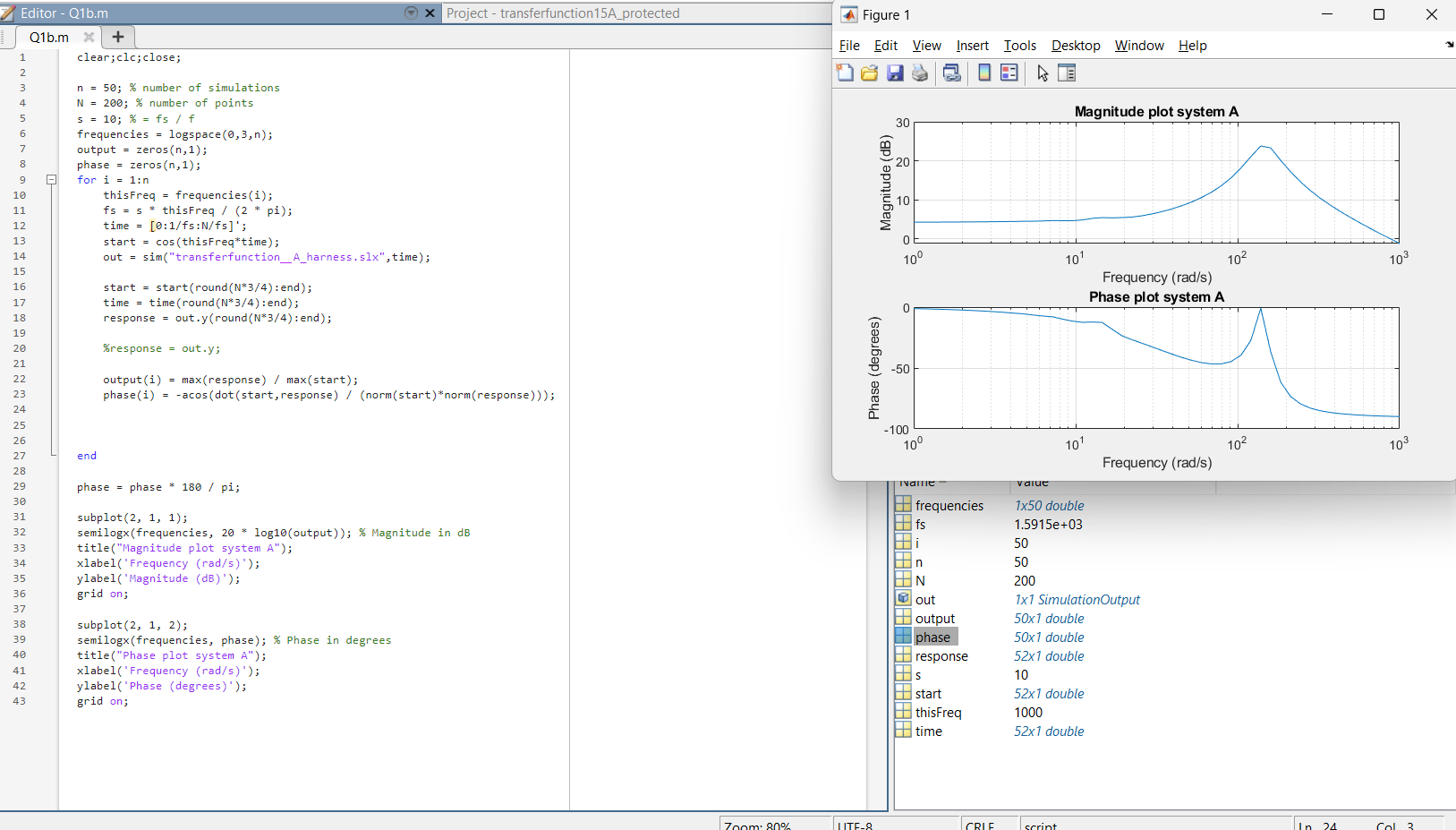This screenshot has height=830, width=1456.
Task: Open the Property Inspector icon
Action: coord(1067,73)
